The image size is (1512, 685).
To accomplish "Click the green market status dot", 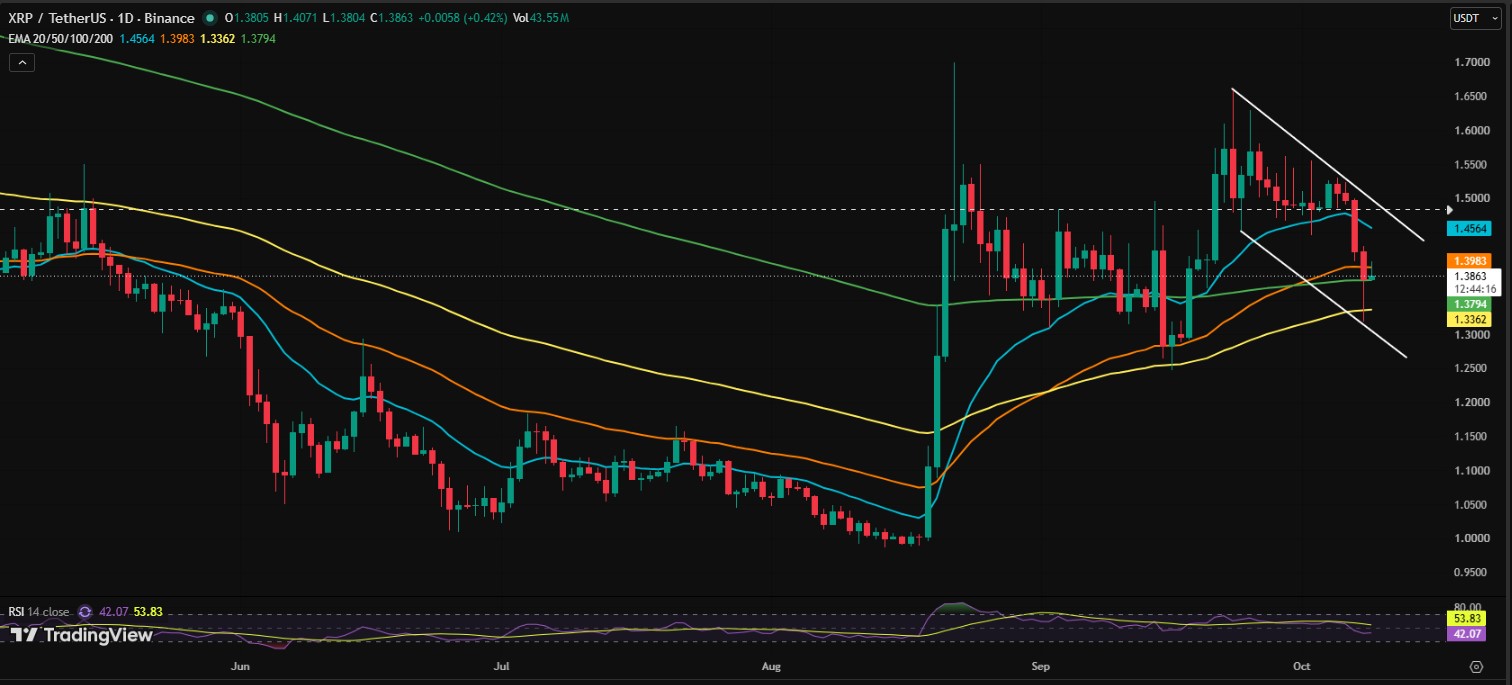I will [x=208, y=18].
